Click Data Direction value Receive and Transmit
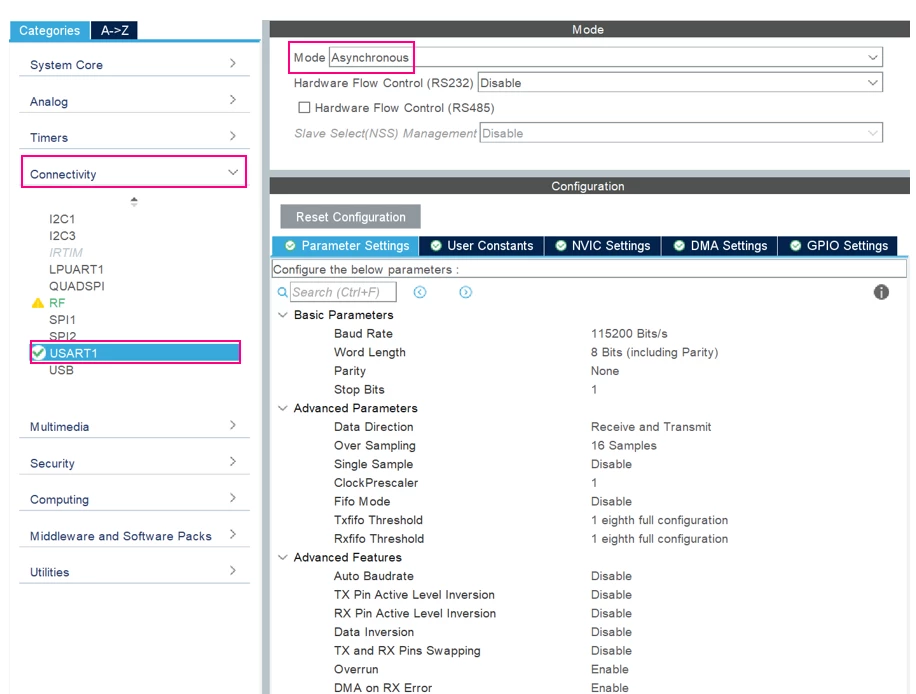Image resolution: width=916 pixels, height=694 pixels. pyautogui.click(x=651, y=427)
